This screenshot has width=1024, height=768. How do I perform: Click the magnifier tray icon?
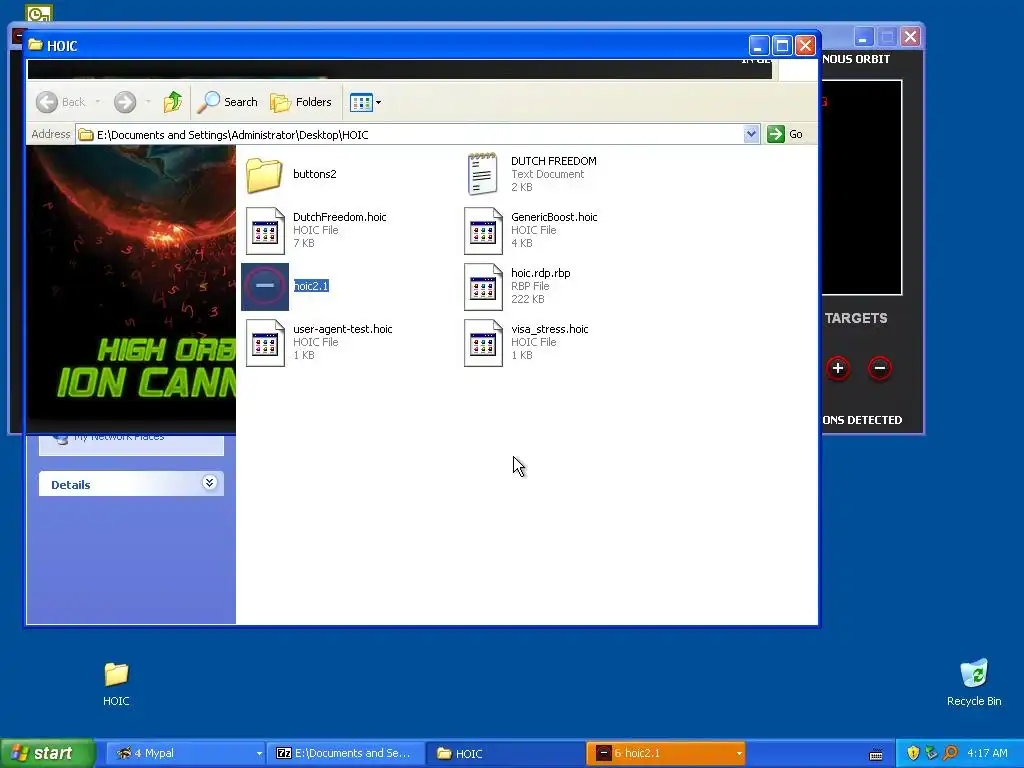point(951,753)
